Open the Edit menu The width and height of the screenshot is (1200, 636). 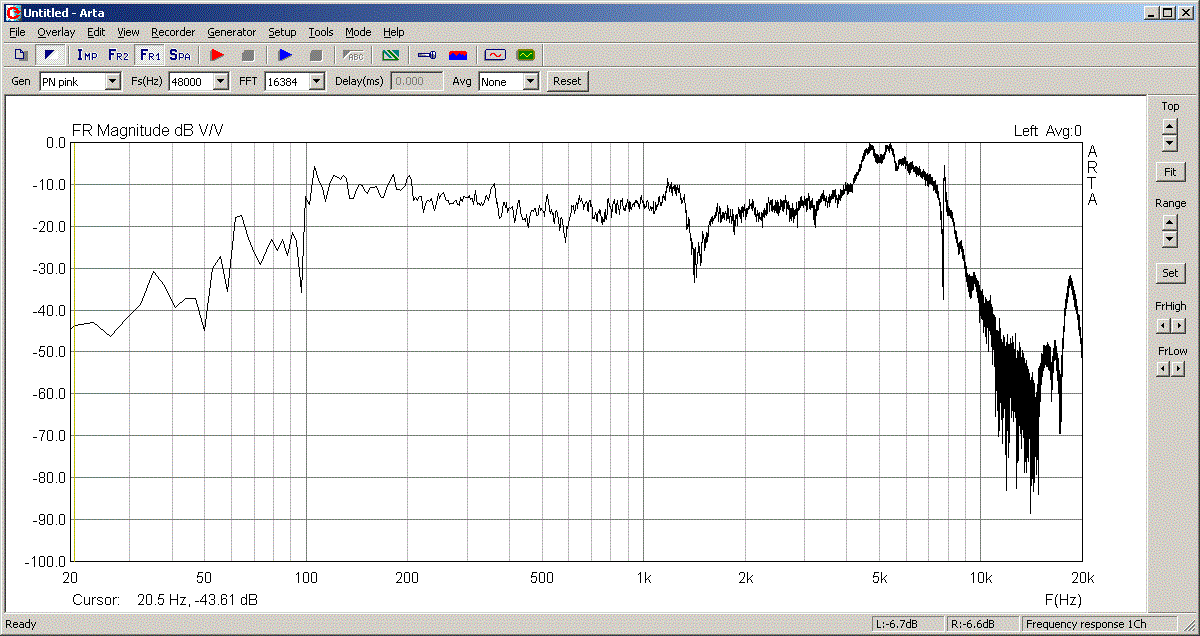[x=96, y=32]
